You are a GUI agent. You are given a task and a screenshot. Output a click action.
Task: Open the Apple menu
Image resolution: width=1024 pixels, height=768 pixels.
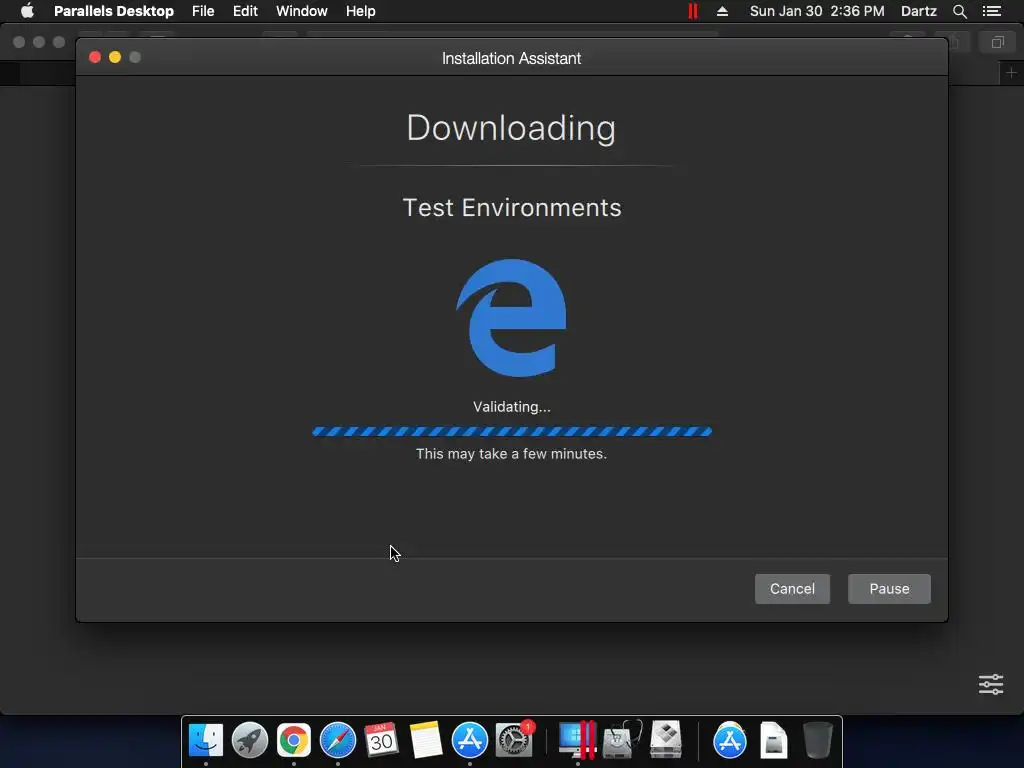(27, 11)
